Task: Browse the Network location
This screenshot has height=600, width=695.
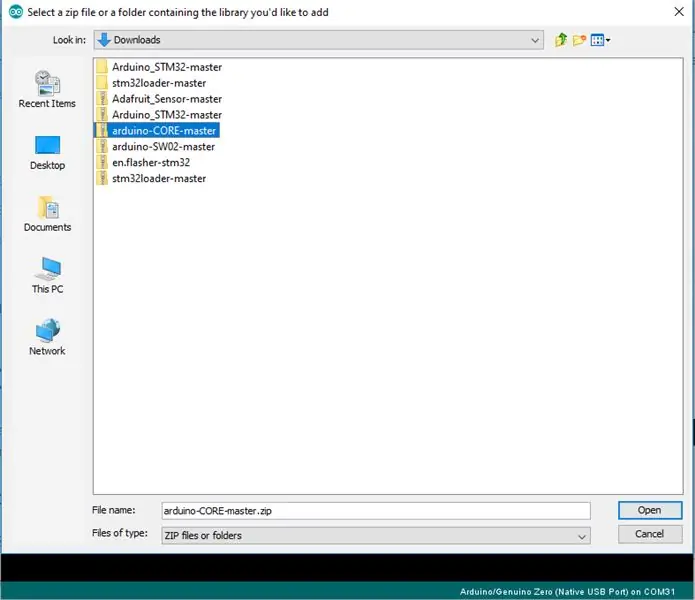Action: click(47, 337)
